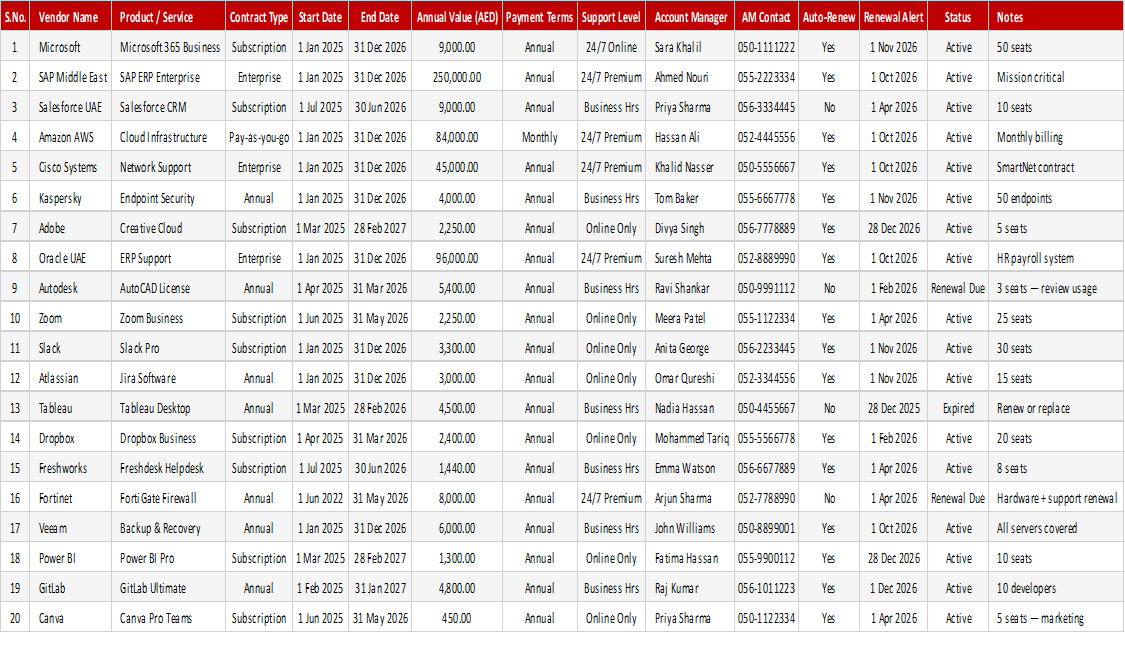Select the Vendor Name column header

click(70, 17)
